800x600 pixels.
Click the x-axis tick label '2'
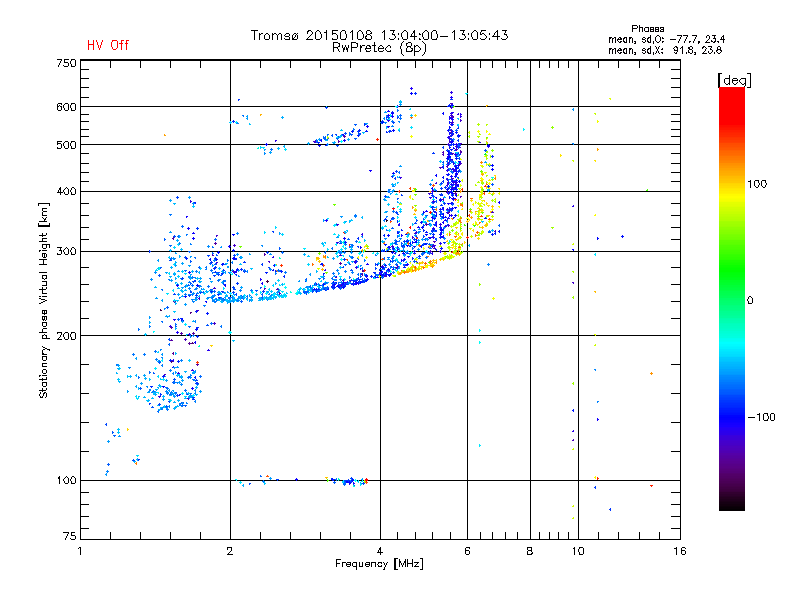(x=230, y=551)
